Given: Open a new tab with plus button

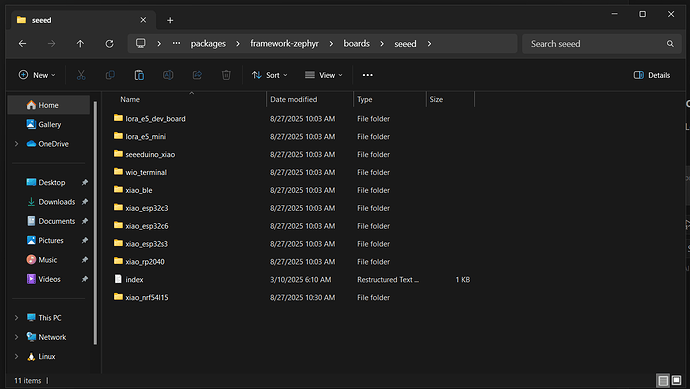Looking at the screenshot, I should [x=170, y=20].
